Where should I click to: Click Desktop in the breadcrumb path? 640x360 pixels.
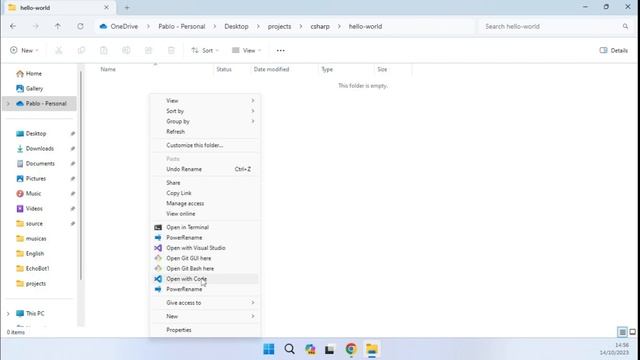236,26
